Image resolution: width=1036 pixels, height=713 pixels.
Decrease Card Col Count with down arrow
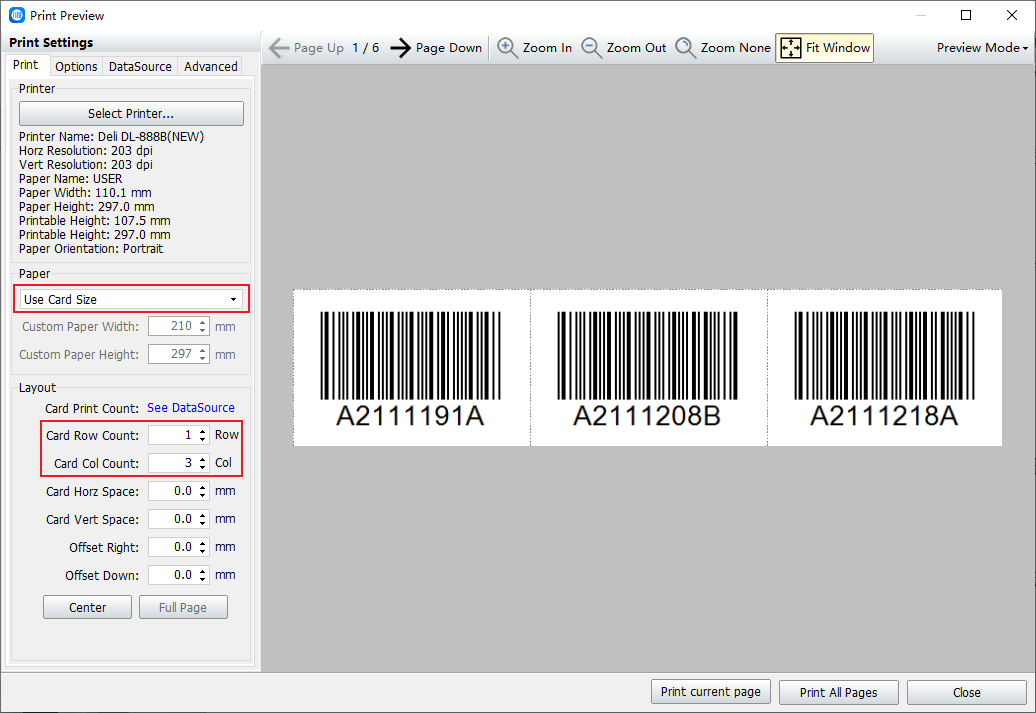pyautogui.click(x=203, y=467)
